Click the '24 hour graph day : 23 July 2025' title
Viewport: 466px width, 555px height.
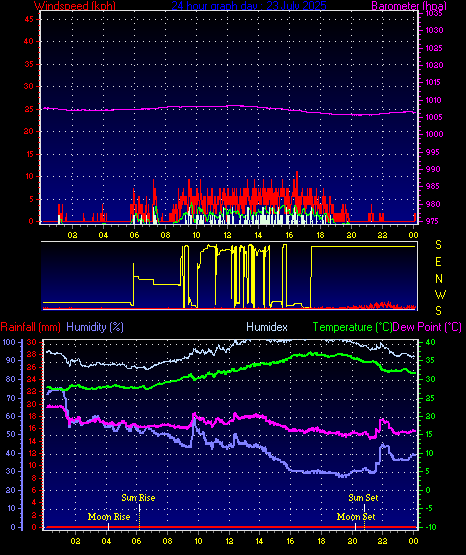click(249, 6)
